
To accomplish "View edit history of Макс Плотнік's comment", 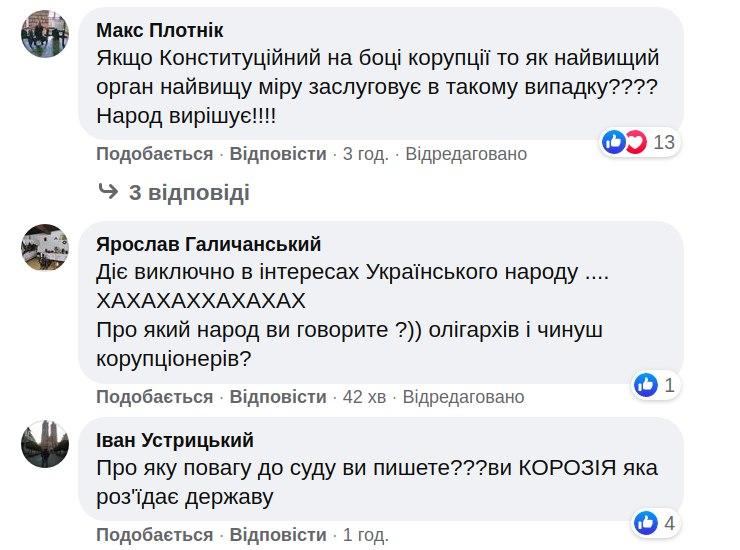I will [466, 154].
